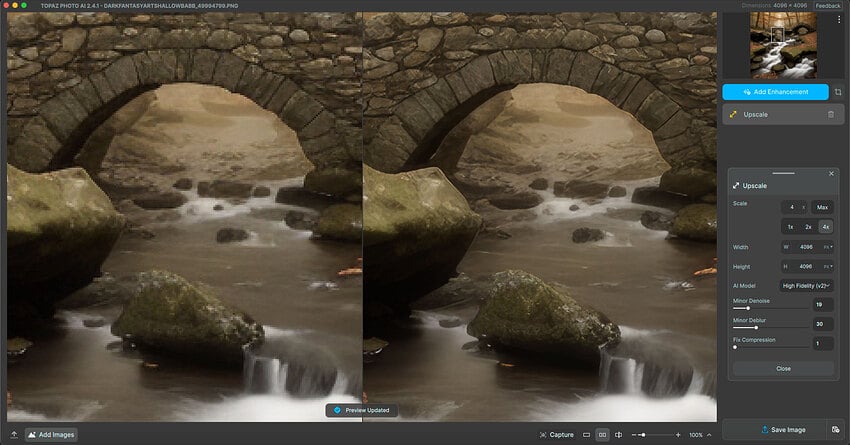Switch to single image view mode

585,435
